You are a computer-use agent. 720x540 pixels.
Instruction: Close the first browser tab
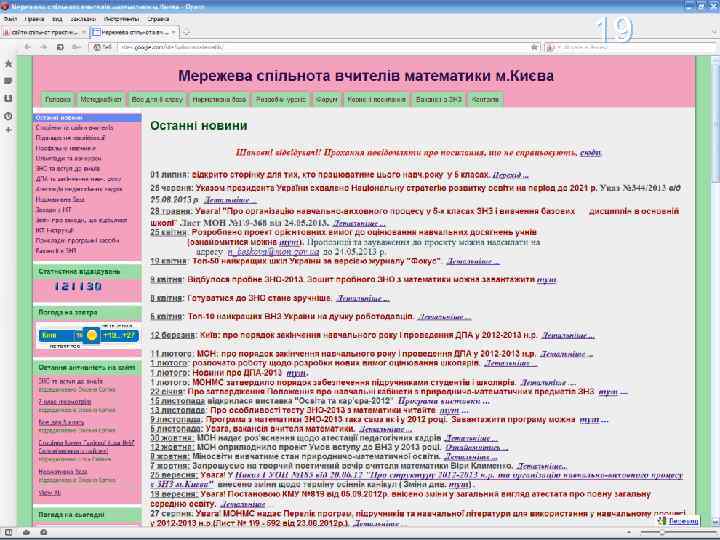click(x=83, y=32)
